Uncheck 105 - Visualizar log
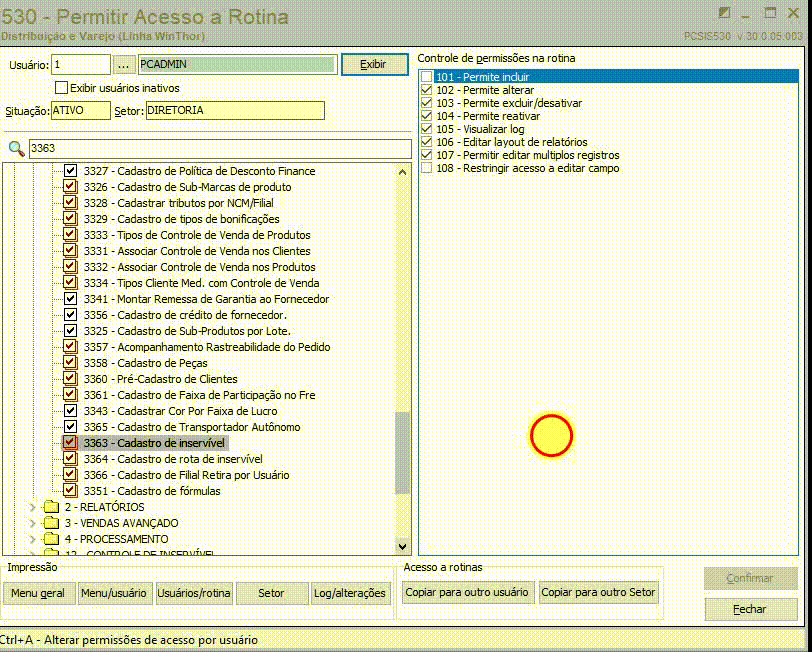812x652 pixels. click(427, 129)
